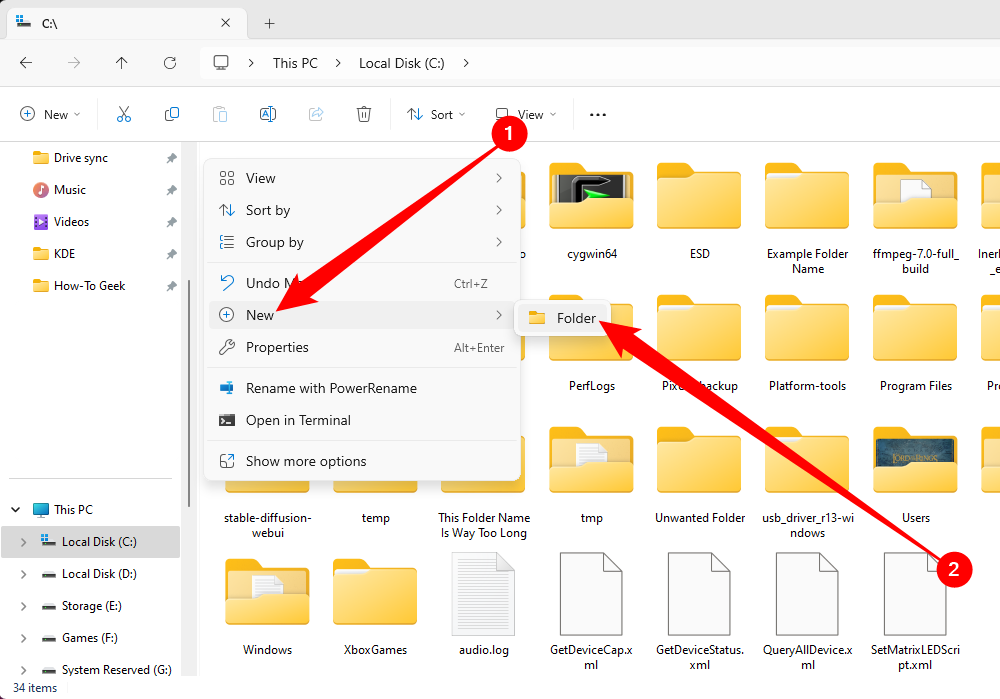Choose Folder in the New submenu
Image resolution: width=1000 pixels, height=699 pixels.
tap(563, 318)
